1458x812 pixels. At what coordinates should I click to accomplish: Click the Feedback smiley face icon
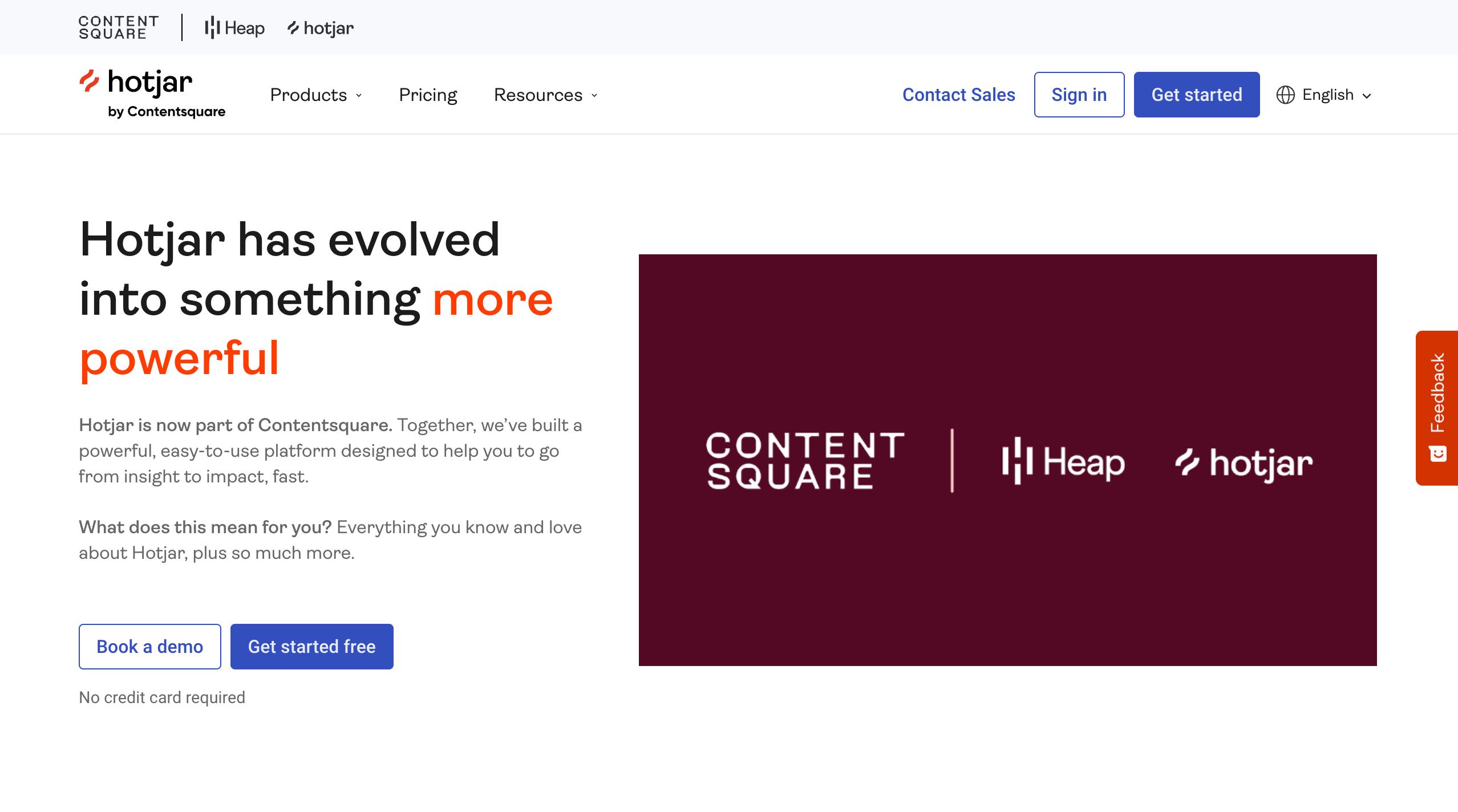click(x=1437, y=454)
